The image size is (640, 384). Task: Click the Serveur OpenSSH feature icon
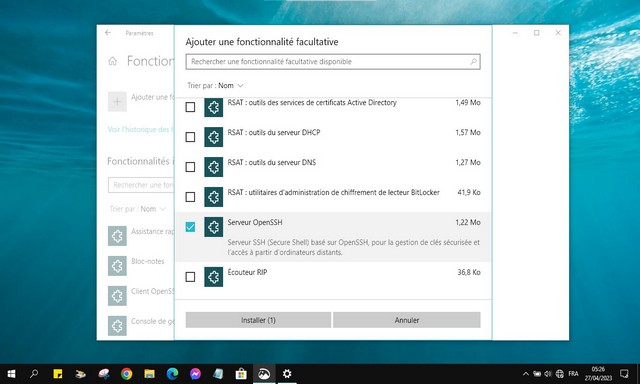pyautogui.click(x=213, y=227)
